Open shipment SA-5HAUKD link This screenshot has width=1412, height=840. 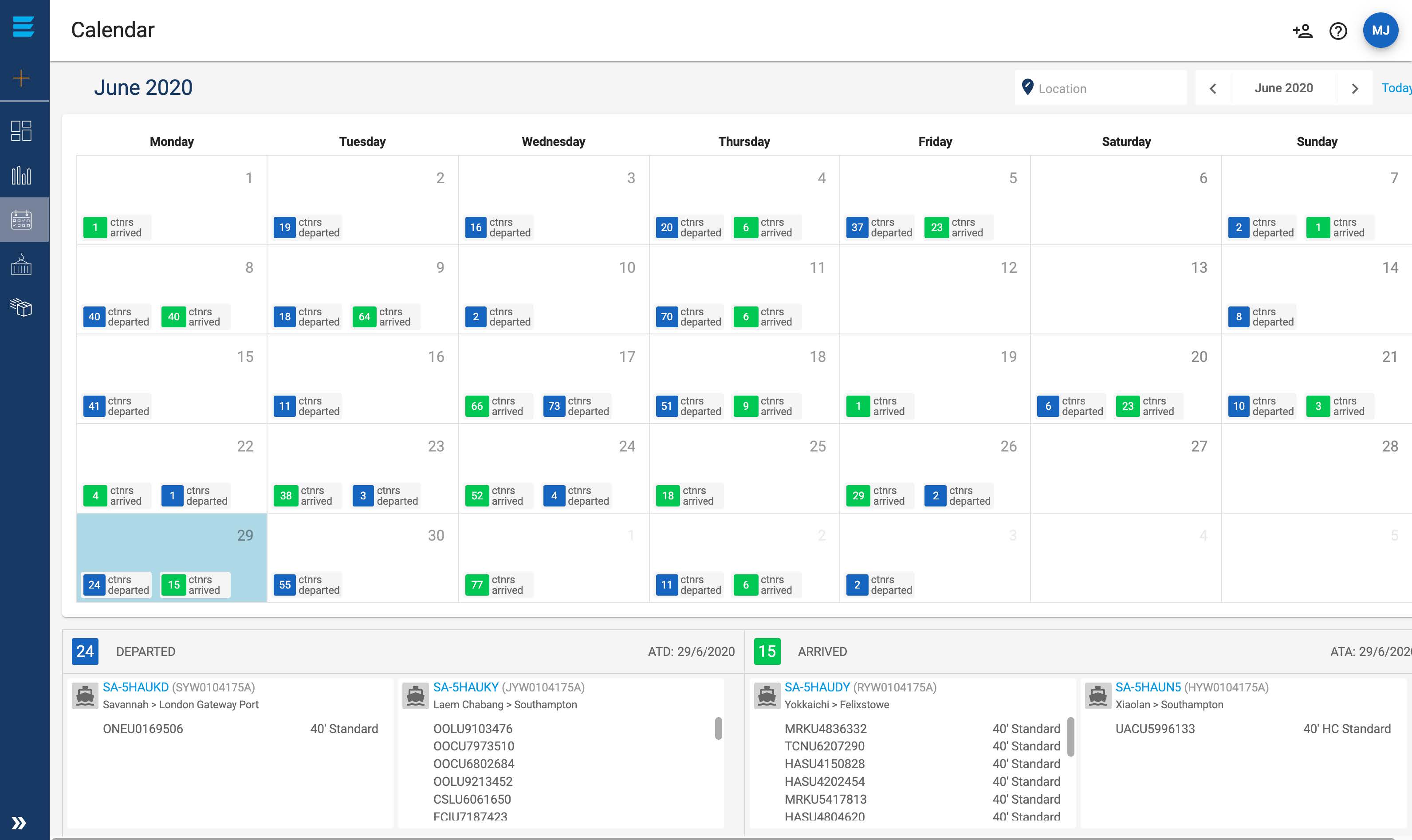[x=135, y=687]
